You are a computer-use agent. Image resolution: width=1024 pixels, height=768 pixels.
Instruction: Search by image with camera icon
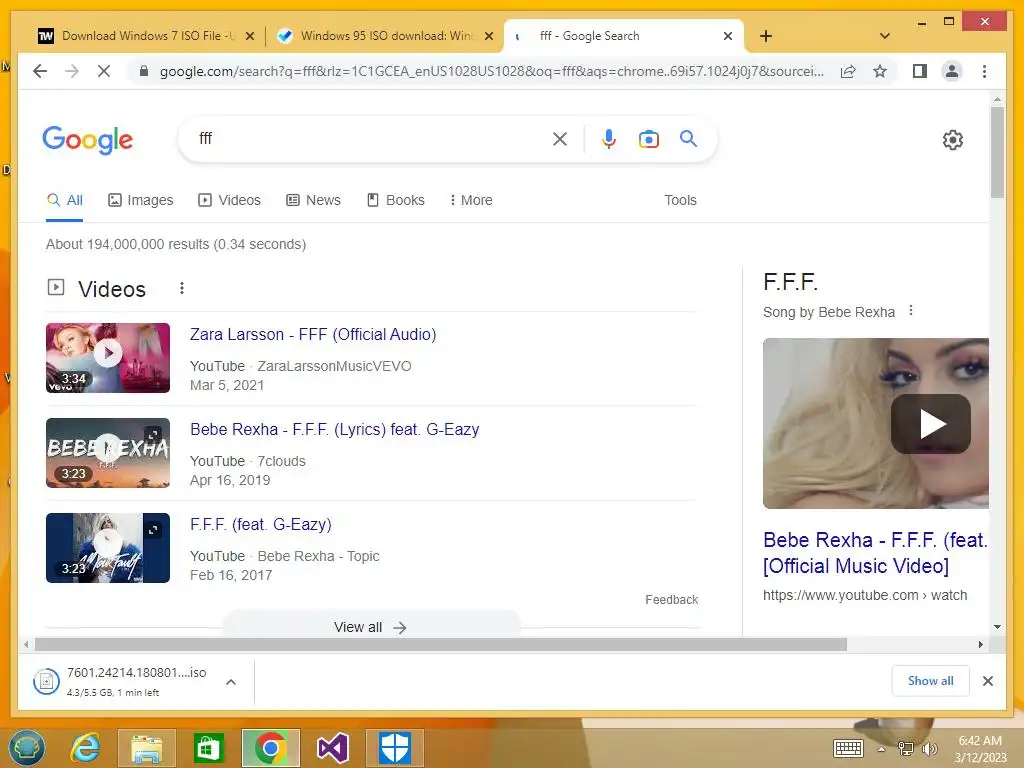[648, 139]
